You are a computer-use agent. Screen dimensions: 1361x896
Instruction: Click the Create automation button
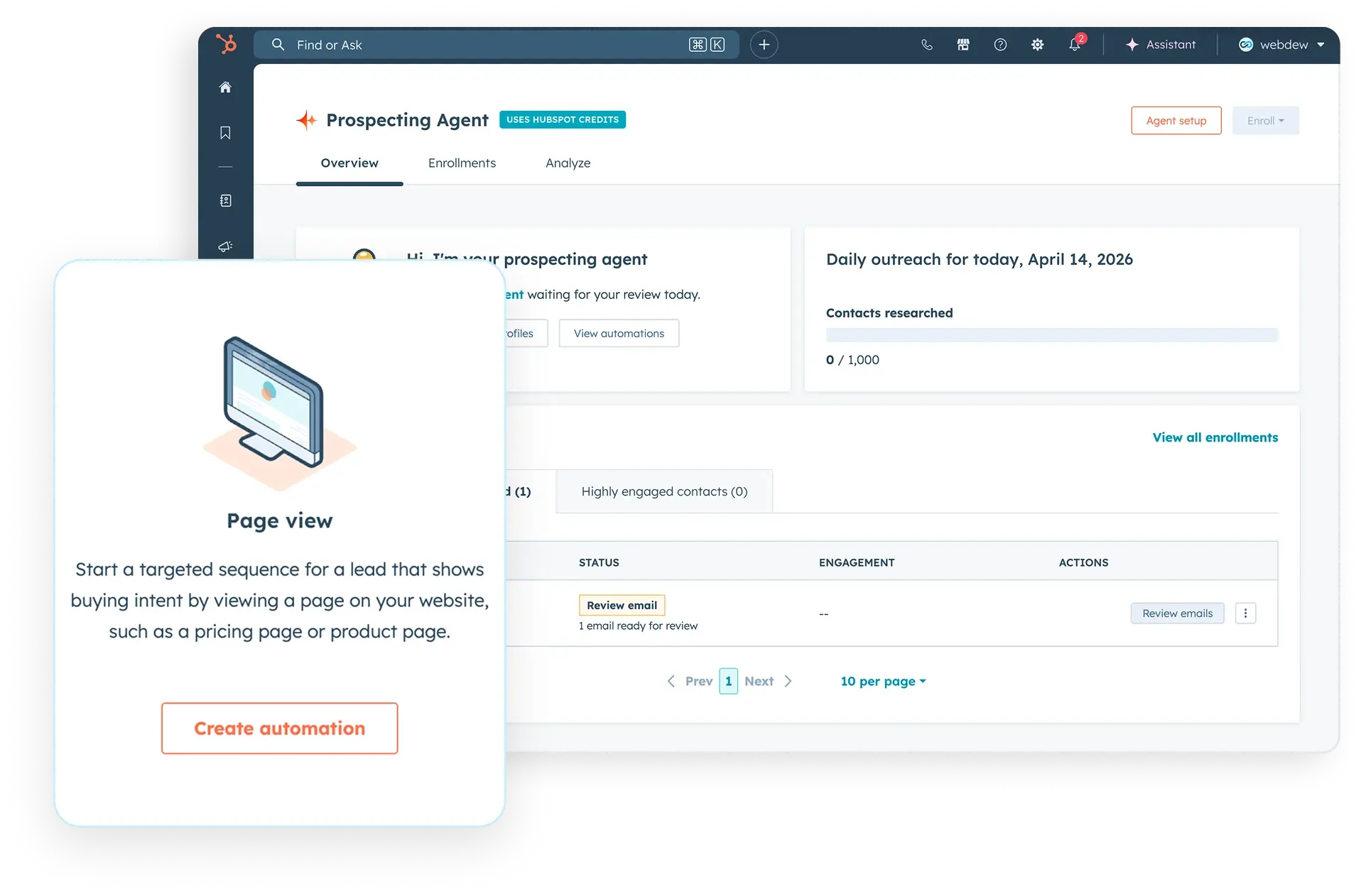[x=279, y=728]
